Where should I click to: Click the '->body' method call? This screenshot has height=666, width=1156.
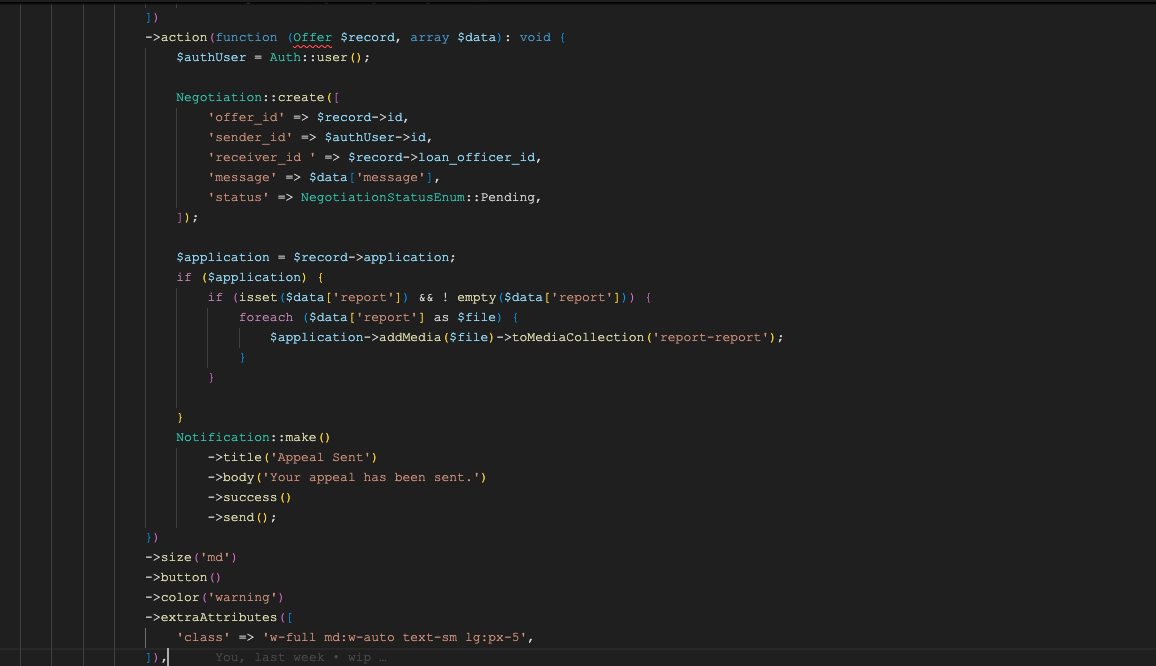pos(231,477)
